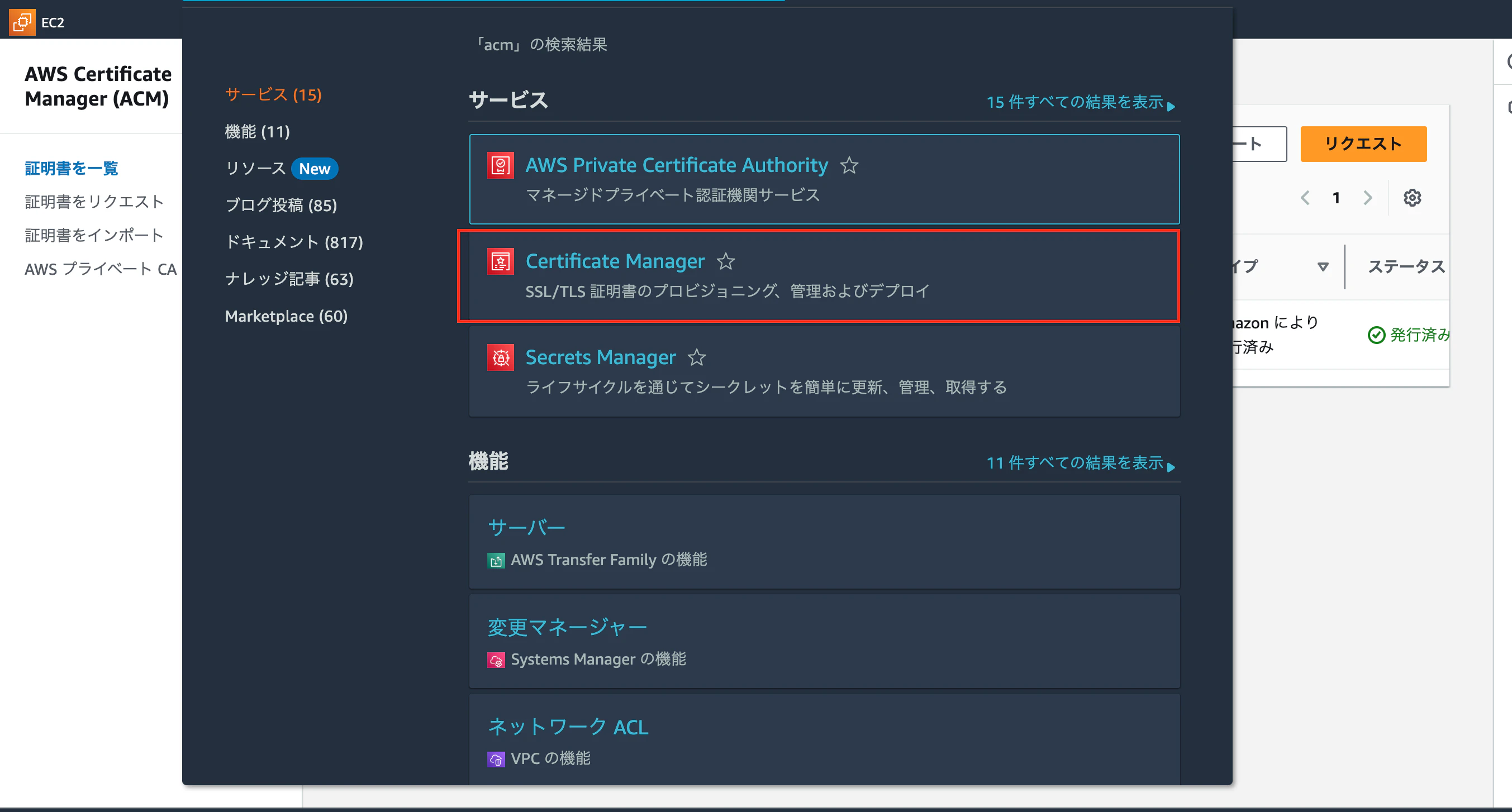The height and width of the screenshot is (812, 1512).
Task: Click VPC の機能 text
Action: pos(550,759)
